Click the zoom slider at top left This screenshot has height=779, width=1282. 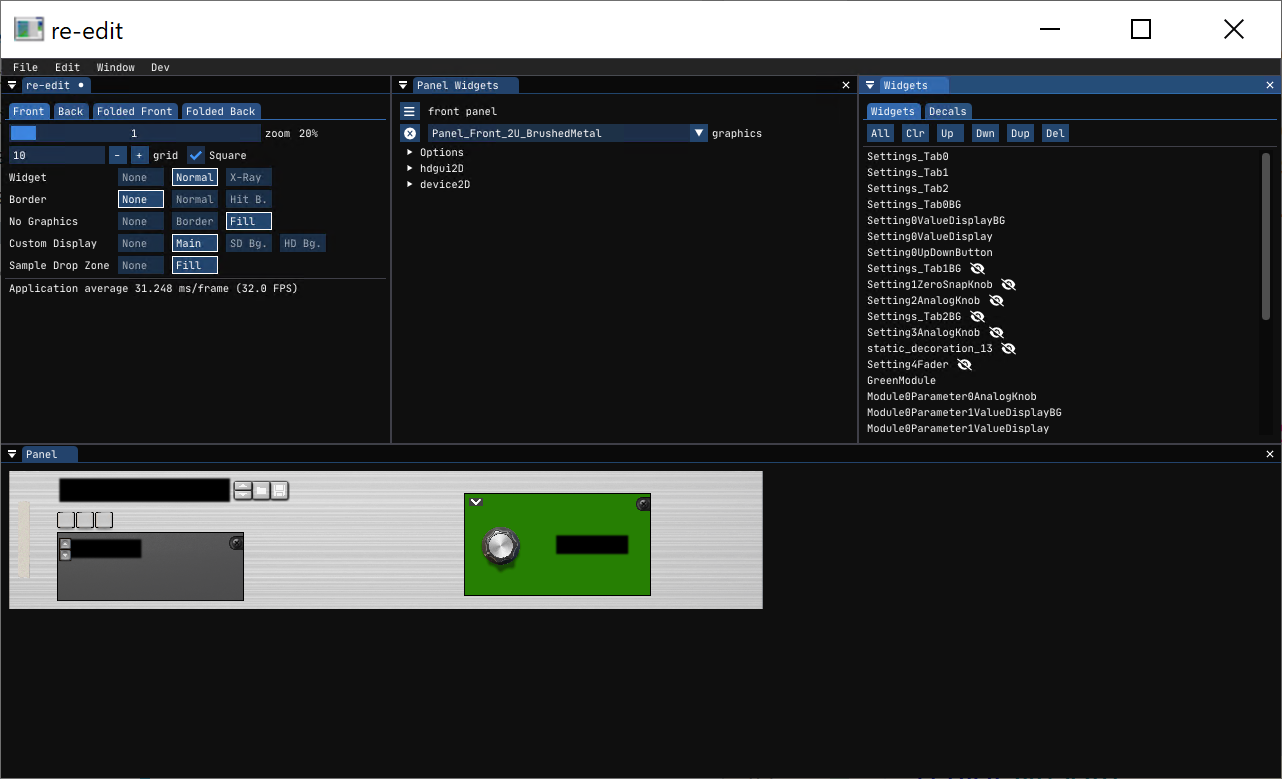pyautogui.click(x=135, y=132)
